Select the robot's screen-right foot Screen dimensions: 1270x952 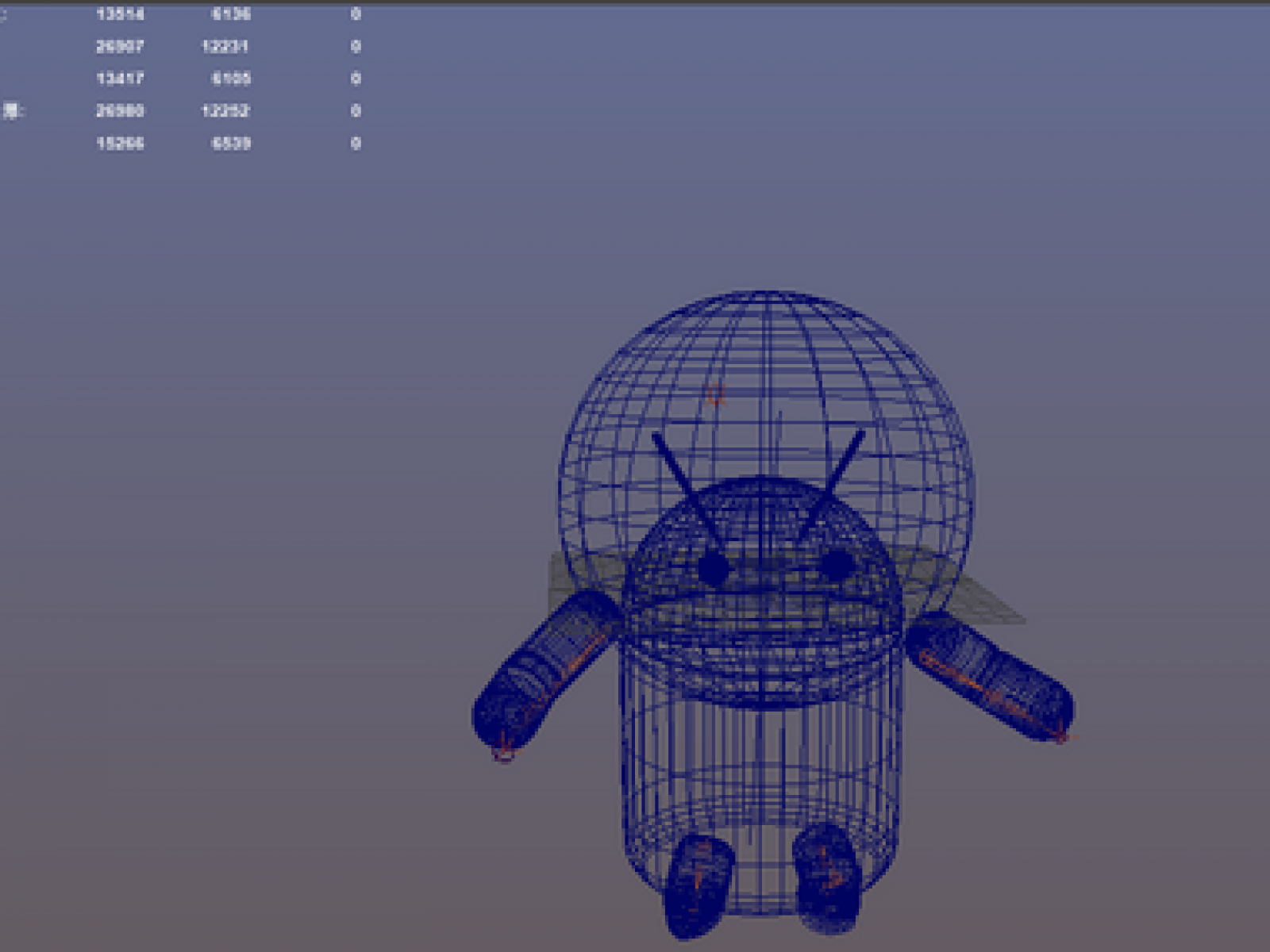pyautogui.click(x=827, y=877)
